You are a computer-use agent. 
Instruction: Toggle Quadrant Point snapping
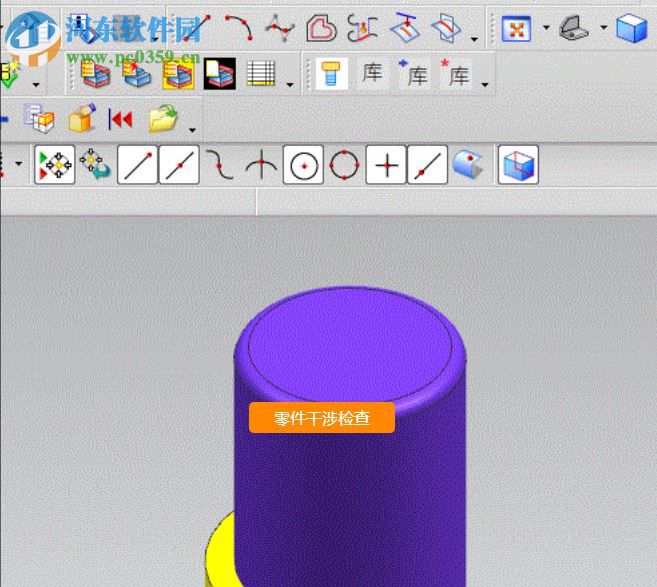pyautogui.click(x=344, y=165)
